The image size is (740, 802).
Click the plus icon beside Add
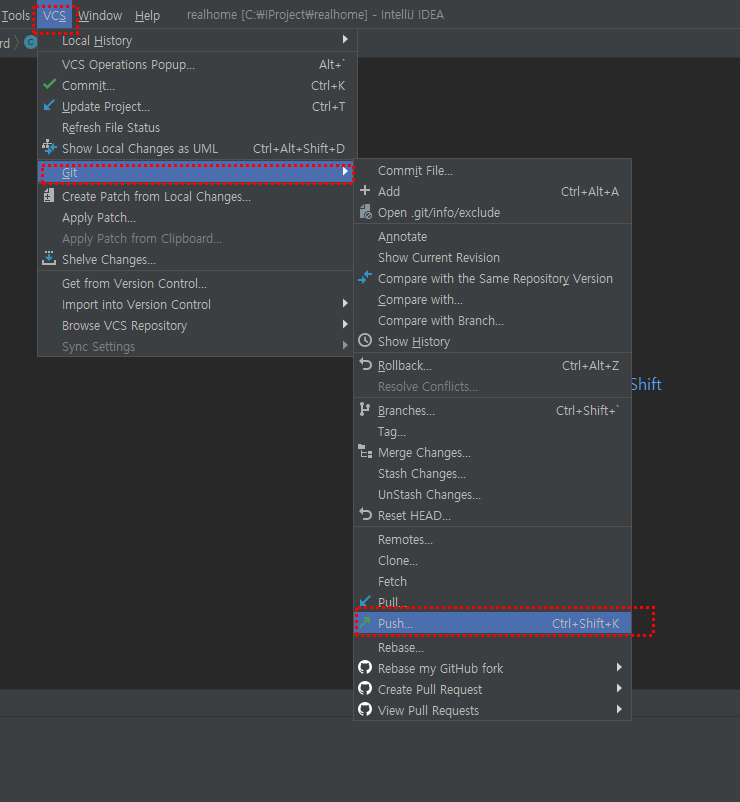coord(365,191)
